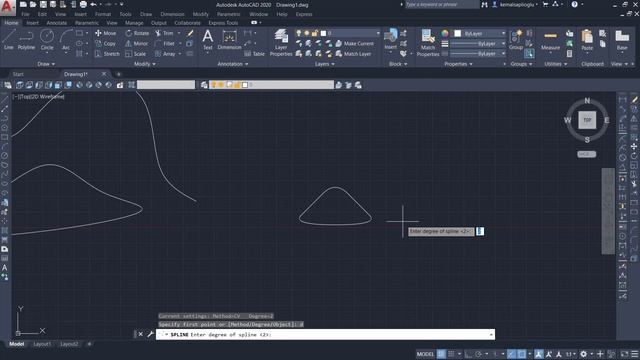Expand the Modify panel
Viewport: 640px width, 360px height.
tap(145, 64)
